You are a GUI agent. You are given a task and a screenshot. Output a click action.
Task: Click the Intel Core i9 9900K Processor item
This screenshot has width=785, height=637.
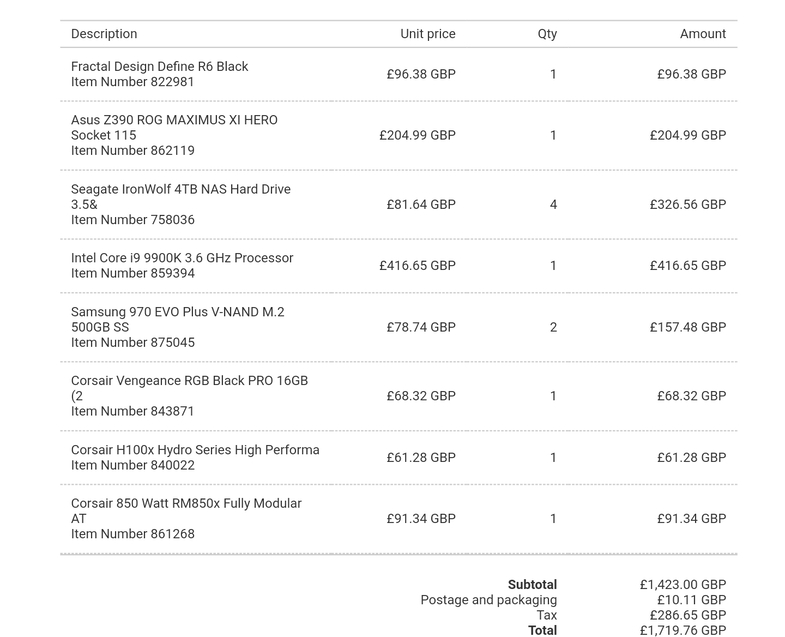tap(182, 258)
